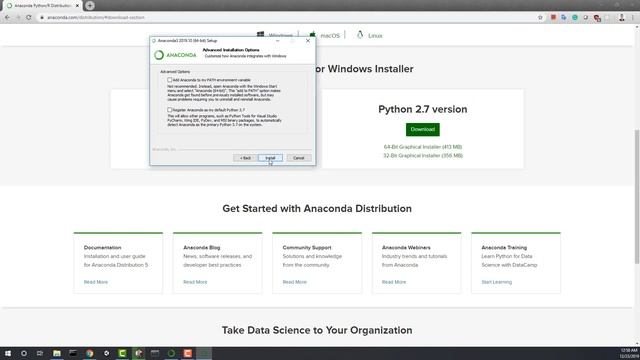The width and height of the screenshot is (640, 360).
Task: Click the Anaconda Training card title
Action: 504,248
